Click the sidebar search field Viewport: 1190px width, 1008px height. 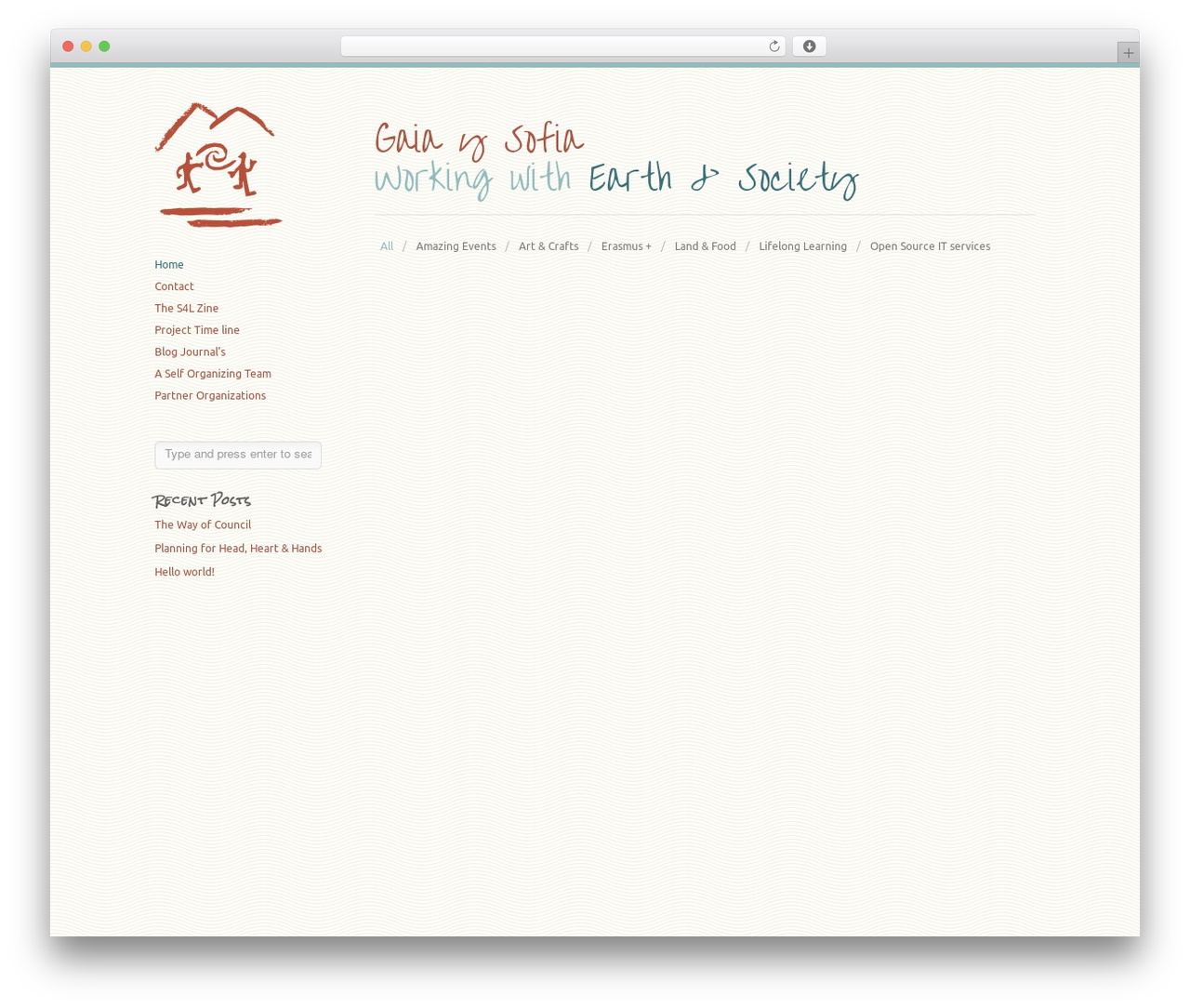click(x=238, y=455)
